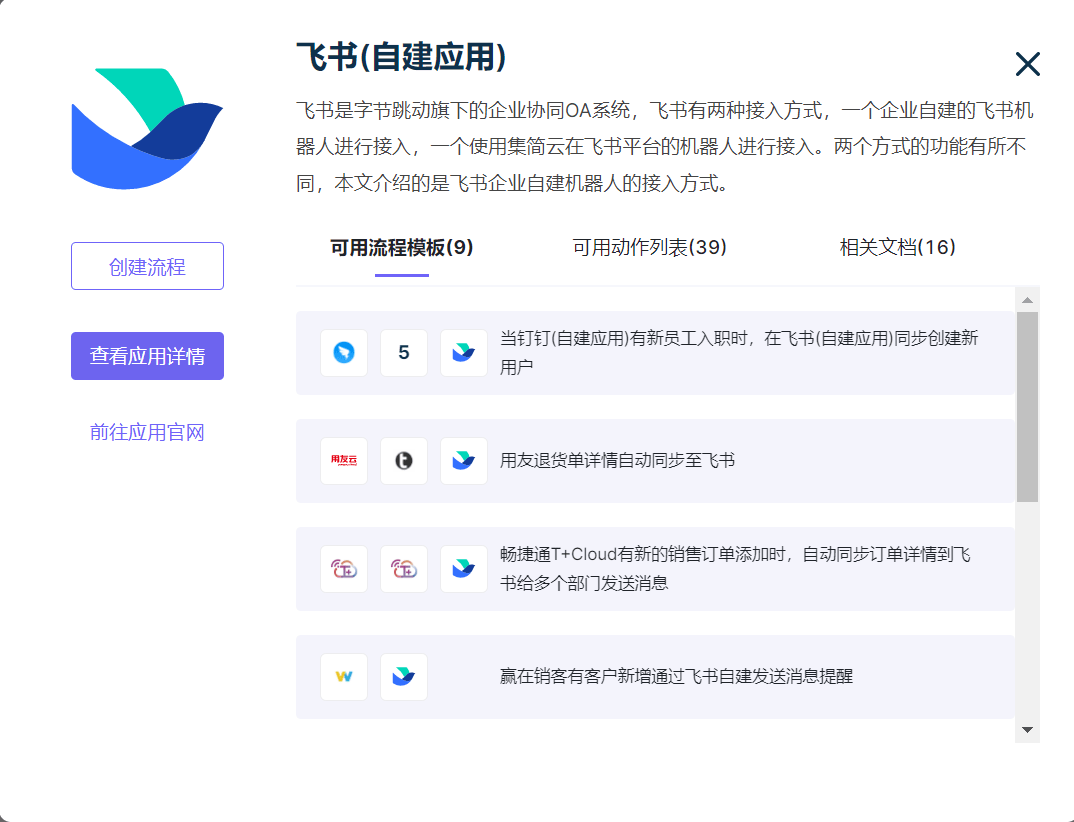Click DingTalk icon in new employee template
The image size is (1074, 822).
(x=344, y=353)
